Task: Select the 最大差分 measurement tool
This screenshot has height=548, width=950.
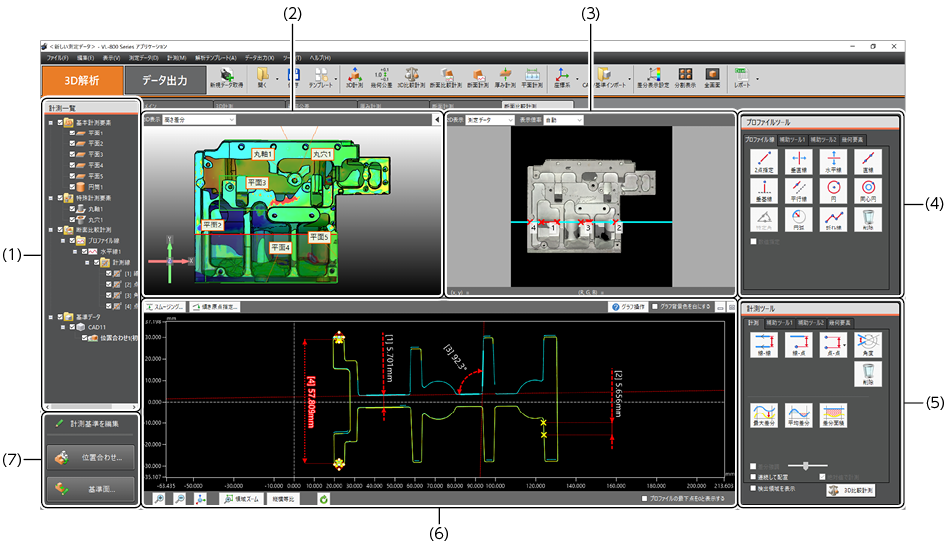Action: pos(764,415)
